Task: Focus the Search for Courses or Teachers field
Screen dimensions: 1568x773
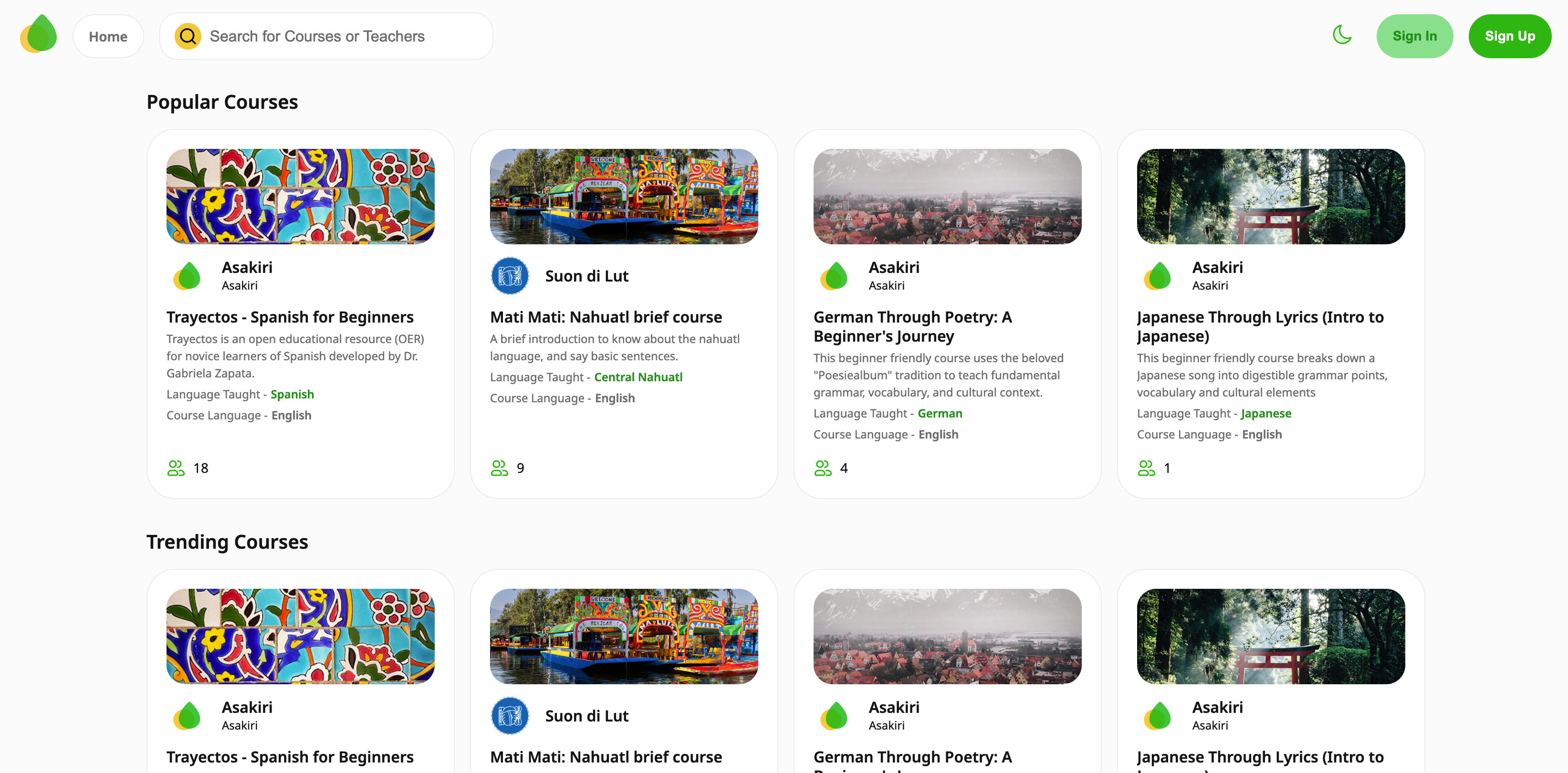Action: pyautogui.click(x=326, y=37)
